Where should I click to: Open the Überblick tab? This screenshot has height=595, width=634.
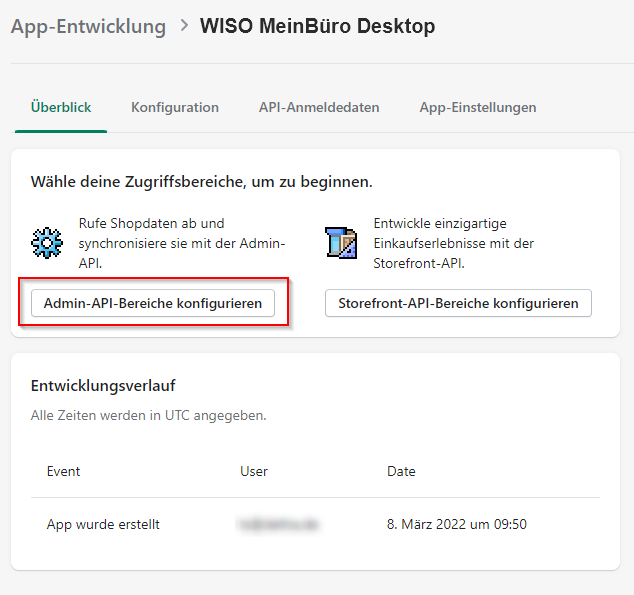point(61,108)
